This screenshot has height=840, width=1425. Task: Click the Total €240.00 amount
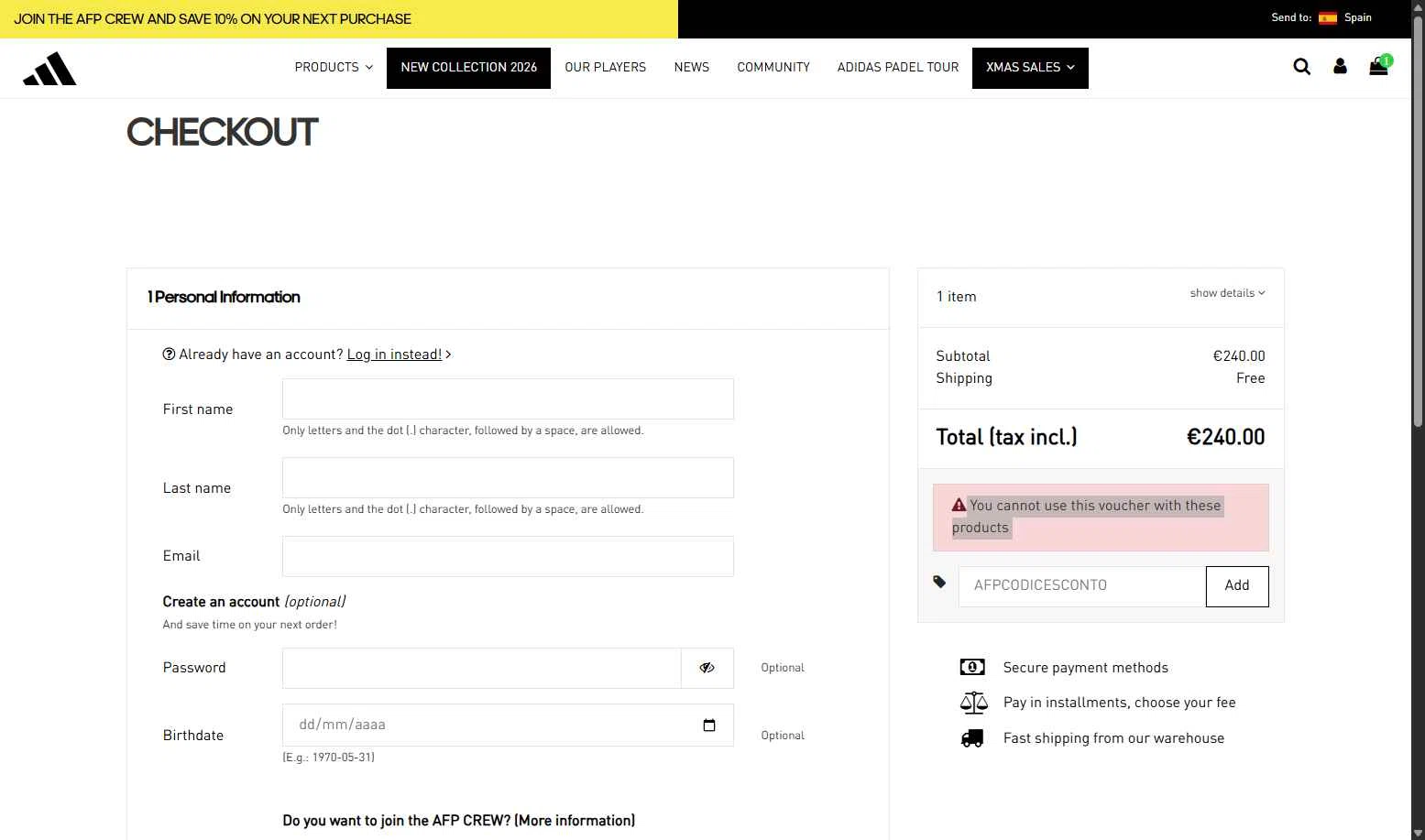[1225, 437]
